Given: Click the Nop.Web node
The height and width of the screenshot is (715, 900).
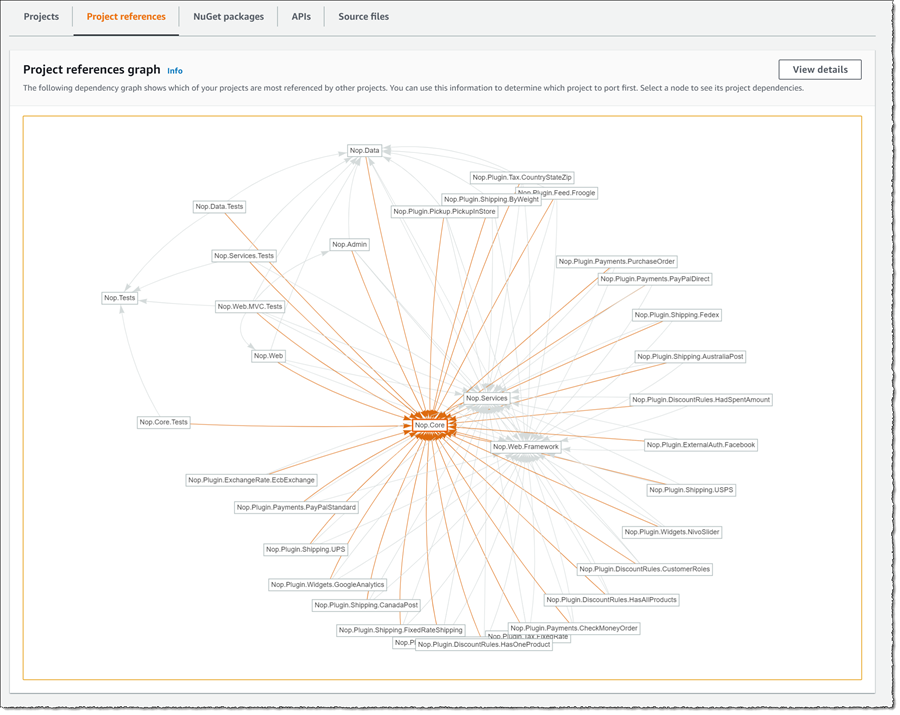Looking at the screenshot, I should pyautogui.click(x=267, y=355).
